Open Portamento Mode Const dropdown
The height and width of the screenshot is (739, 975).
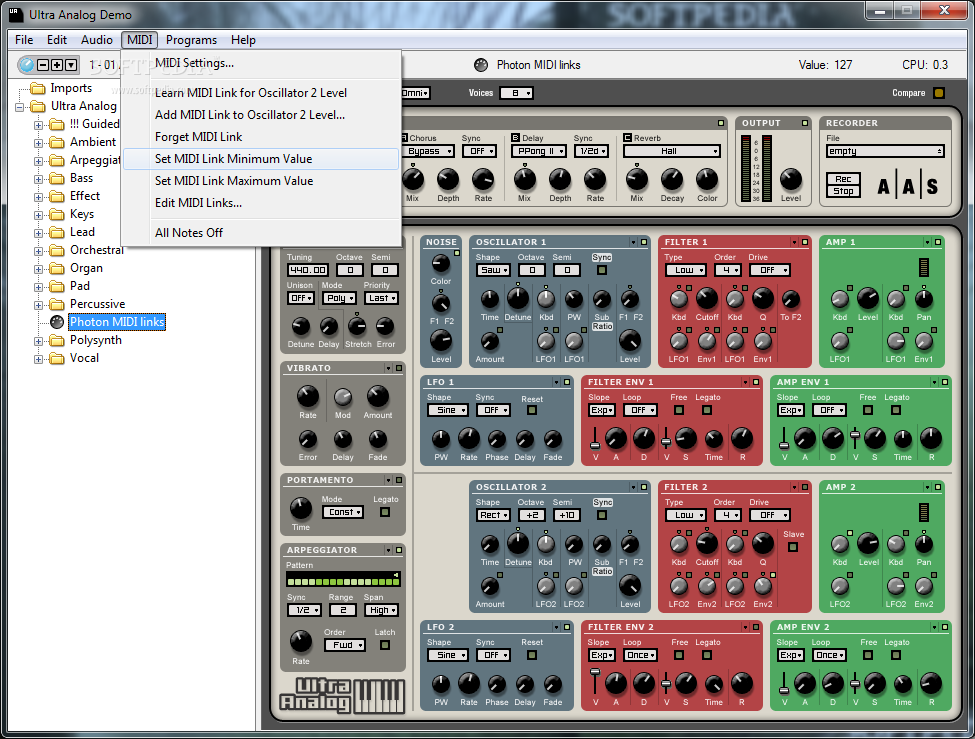click(343, 512)
